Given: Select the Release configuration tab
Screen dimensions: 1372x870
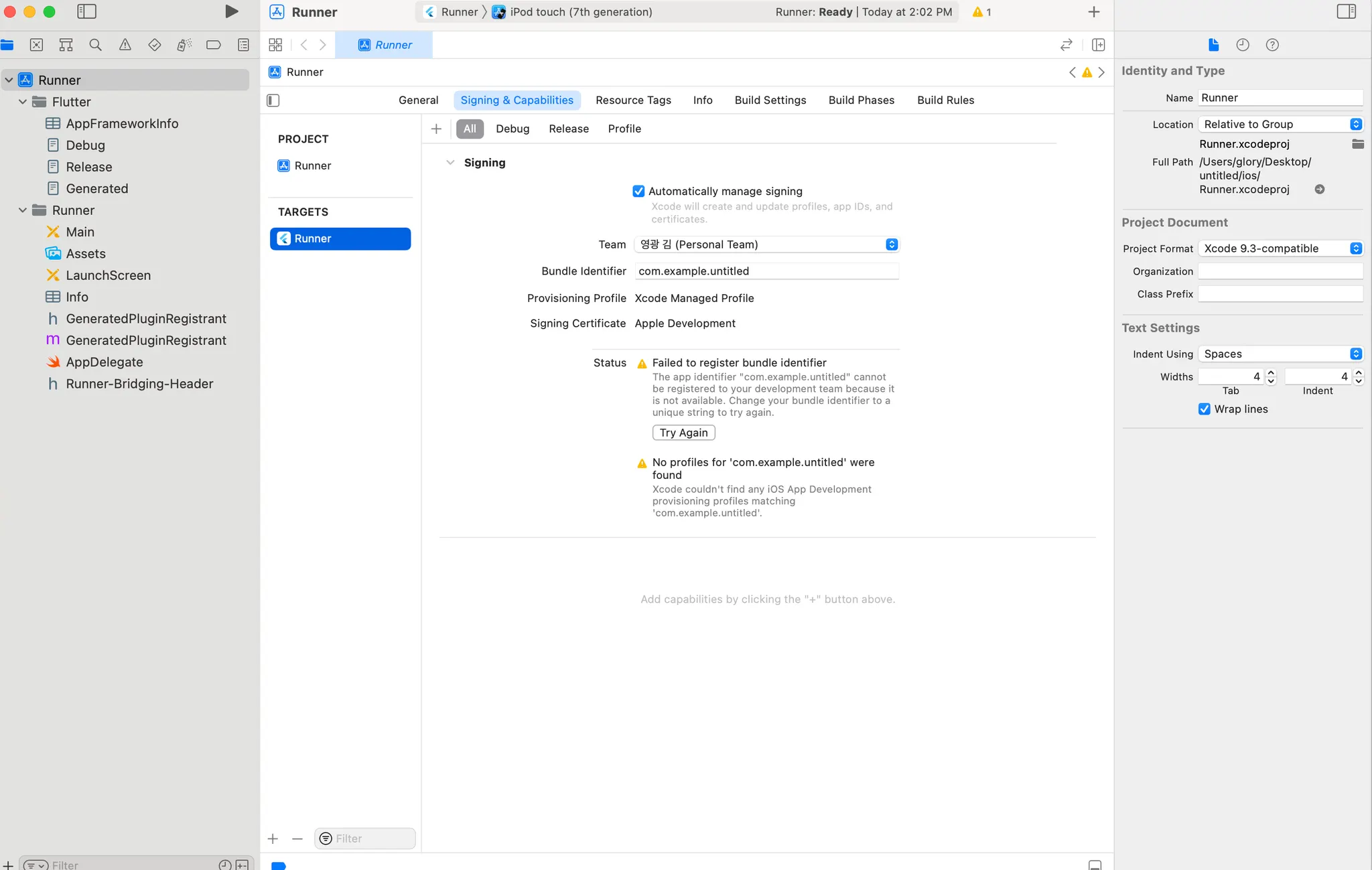Looking at the screenshot, I should [x=568, y=129].
